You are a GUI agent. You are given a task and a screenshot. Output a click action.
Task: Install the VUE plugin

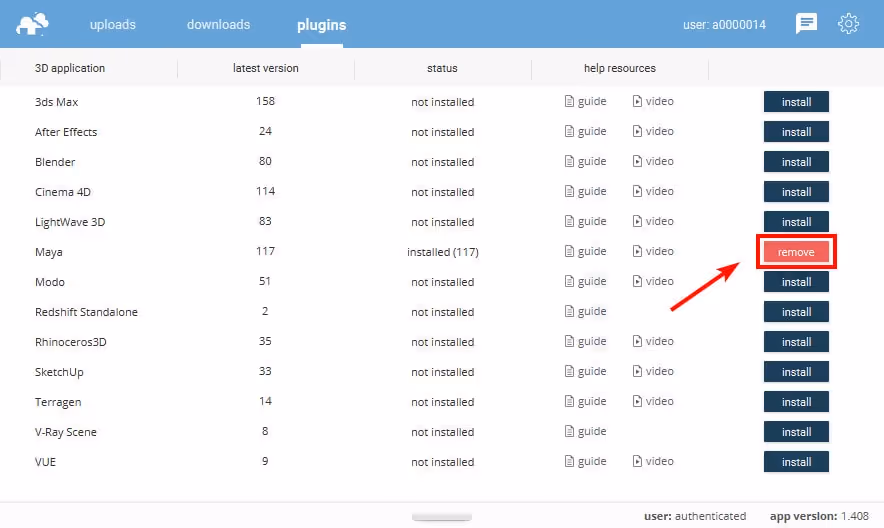coord(796,462)
